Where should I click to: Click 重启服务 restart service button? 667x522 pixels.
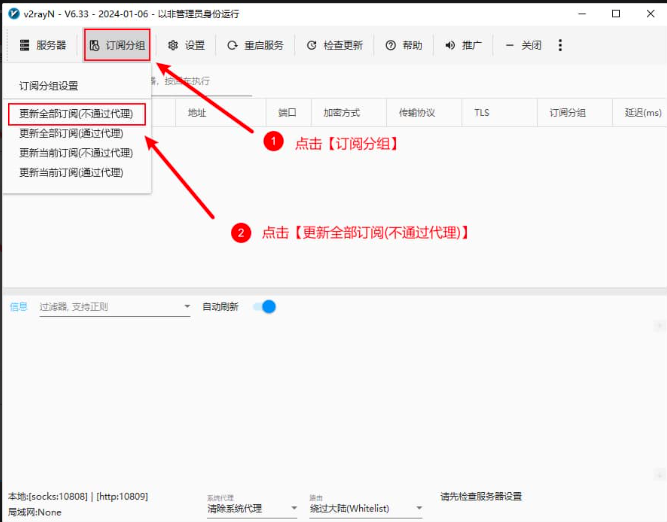pyautogui.click(x=255, y=45)
